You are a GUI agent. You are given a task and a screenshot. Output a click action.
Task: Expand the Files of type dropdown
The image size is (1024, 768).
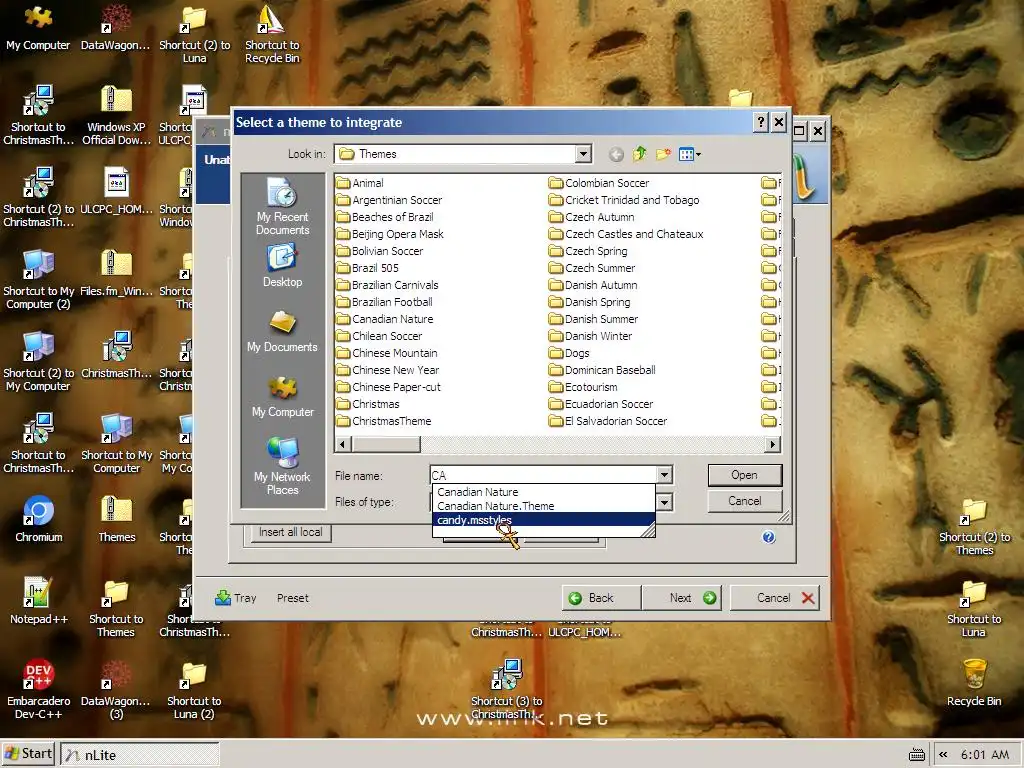(664, 502)
